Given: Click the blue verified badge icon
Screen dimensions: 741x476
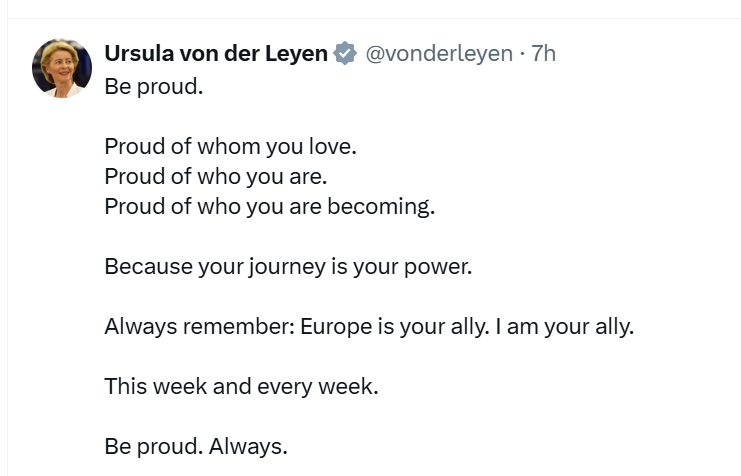Looking at the screenshot, I should pyautogui.click(x=345, y=53).
